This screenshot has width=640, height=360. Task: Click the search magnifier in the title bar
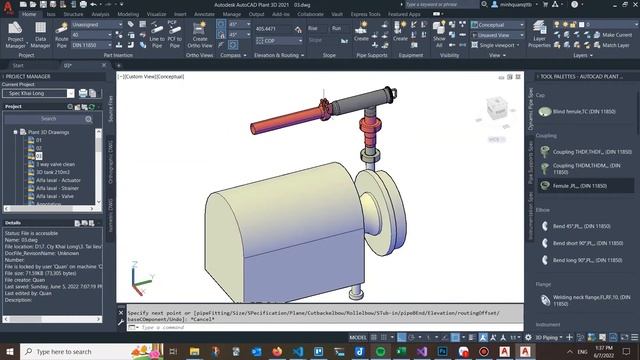(484, 4)
